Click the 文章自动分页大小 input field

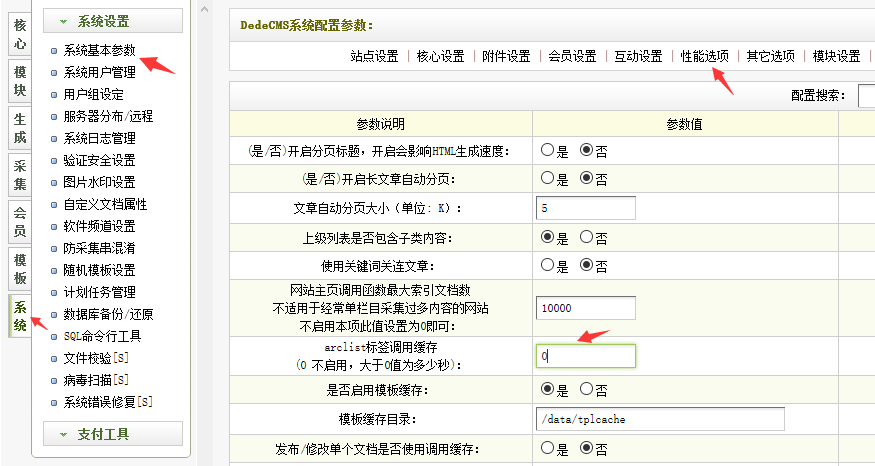(x=586, y=208)
